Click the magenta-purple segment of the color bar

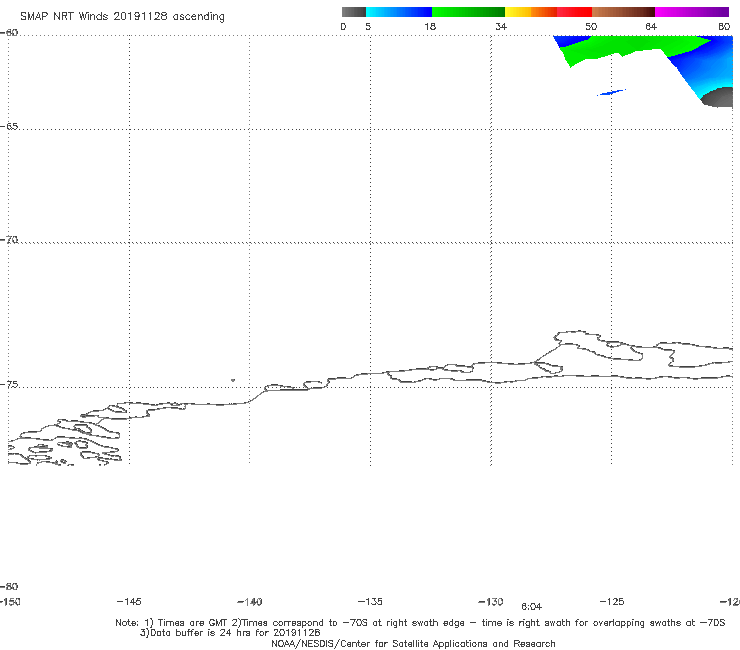(x=692, y=12)
